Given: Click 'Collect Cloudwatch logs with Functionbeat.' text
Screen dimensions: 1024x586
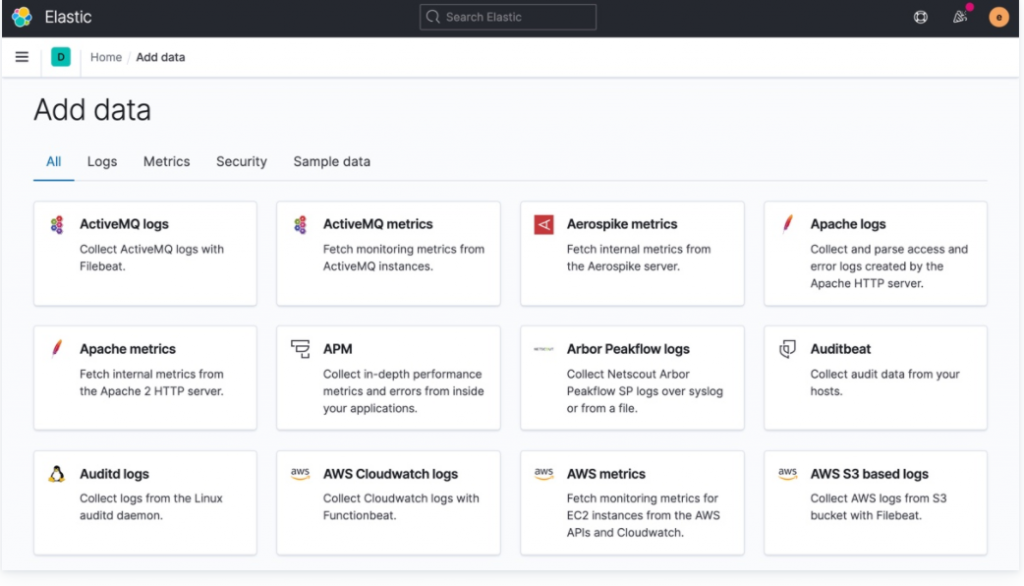Looking at the screenshot, I should point(401,506).
